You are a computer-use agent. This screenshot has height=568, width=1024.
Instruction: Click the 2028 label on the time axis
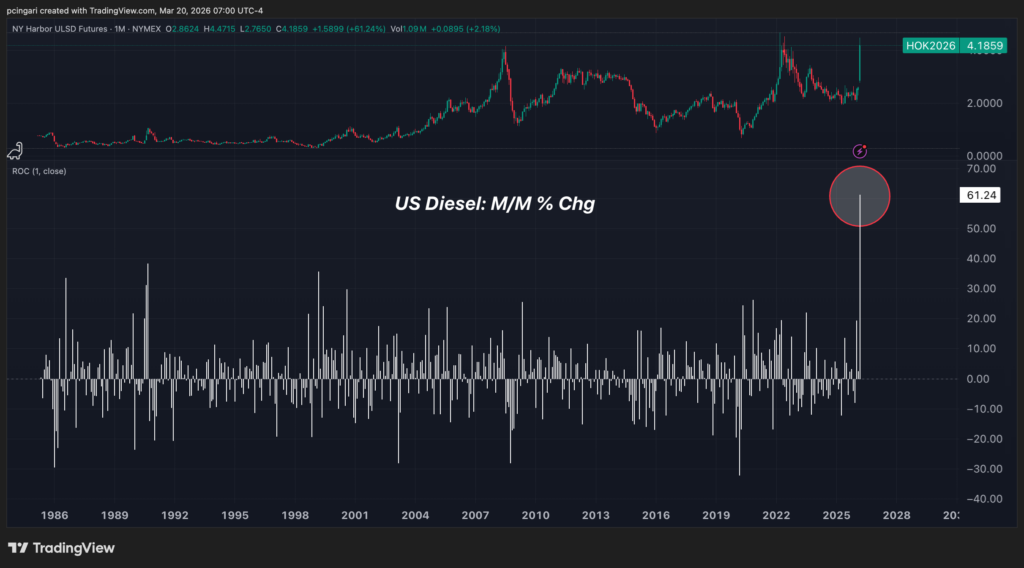(x=896, y=516)
